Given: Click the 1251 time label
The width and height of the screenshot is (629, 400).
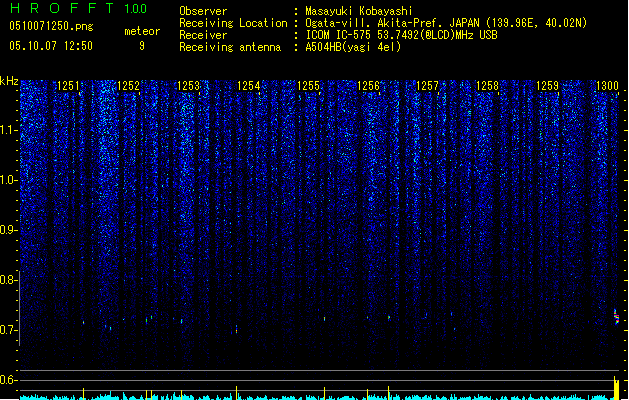Looking at the screenshot, I should (x=68, y=85).
